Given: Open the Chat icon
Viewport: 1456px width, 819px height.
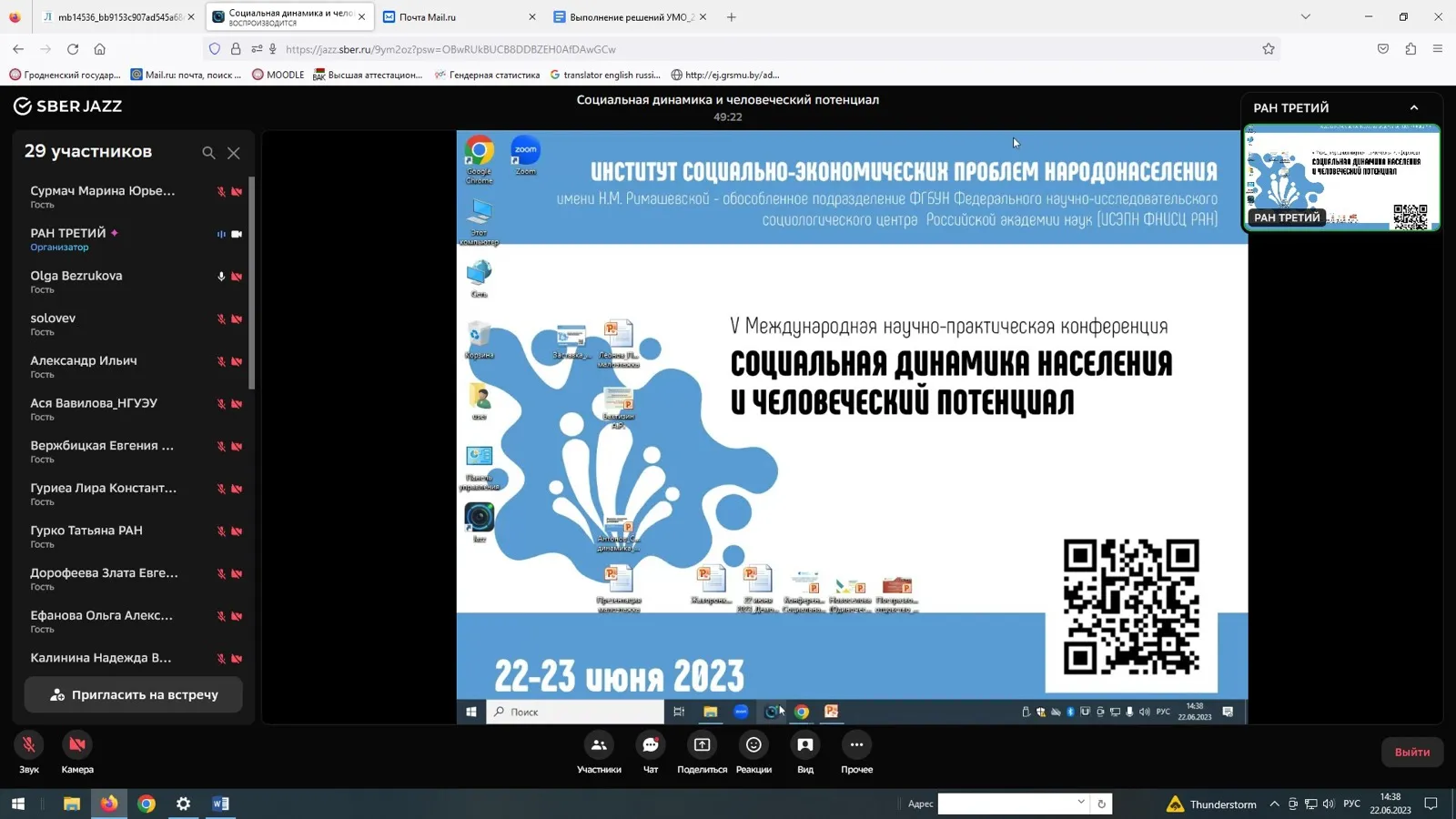Looking at the screenshot, I should (x=651, y=745).
